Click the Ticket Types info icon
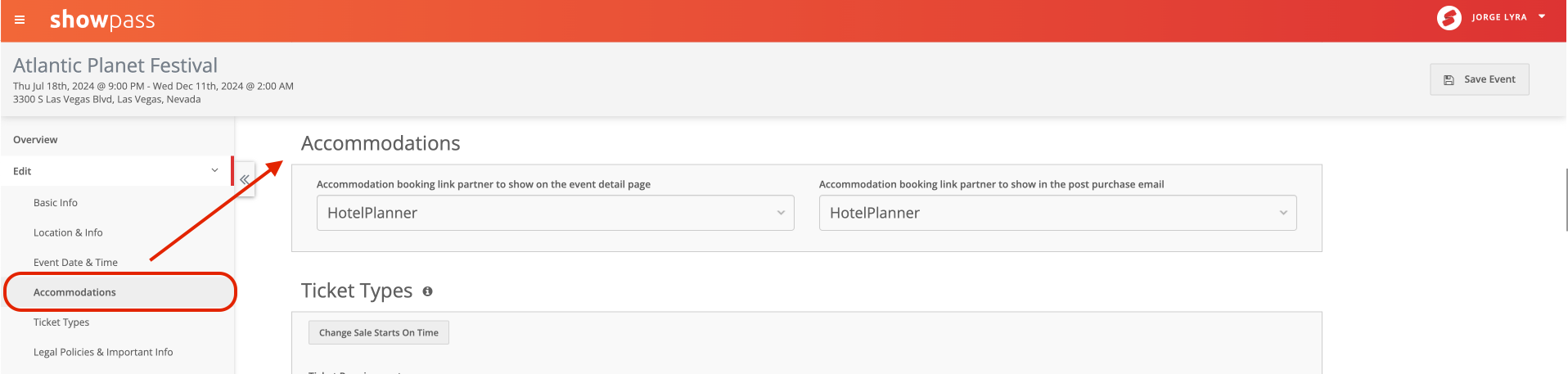Screen dimensions: 1568x374 [427, 291]
